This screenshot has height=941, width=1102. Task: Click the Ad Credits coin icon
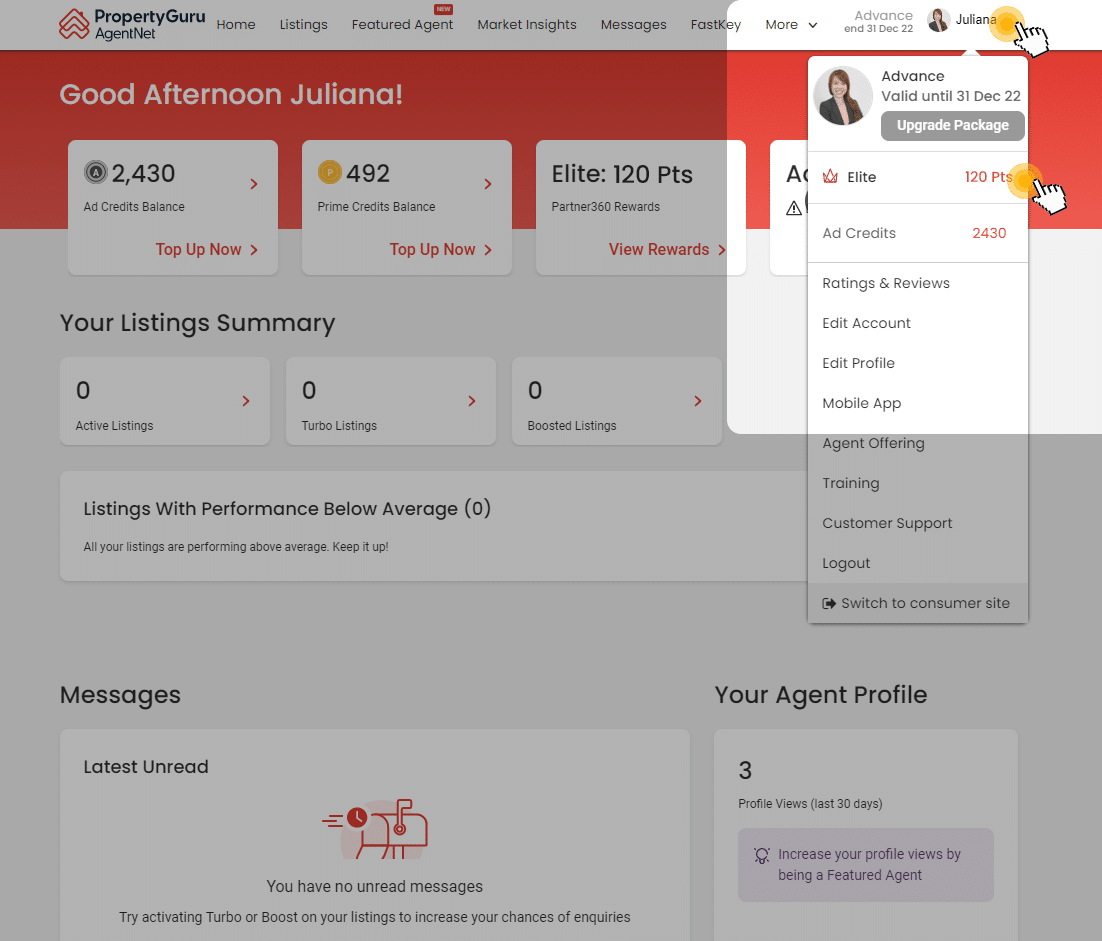pos(96,172)
